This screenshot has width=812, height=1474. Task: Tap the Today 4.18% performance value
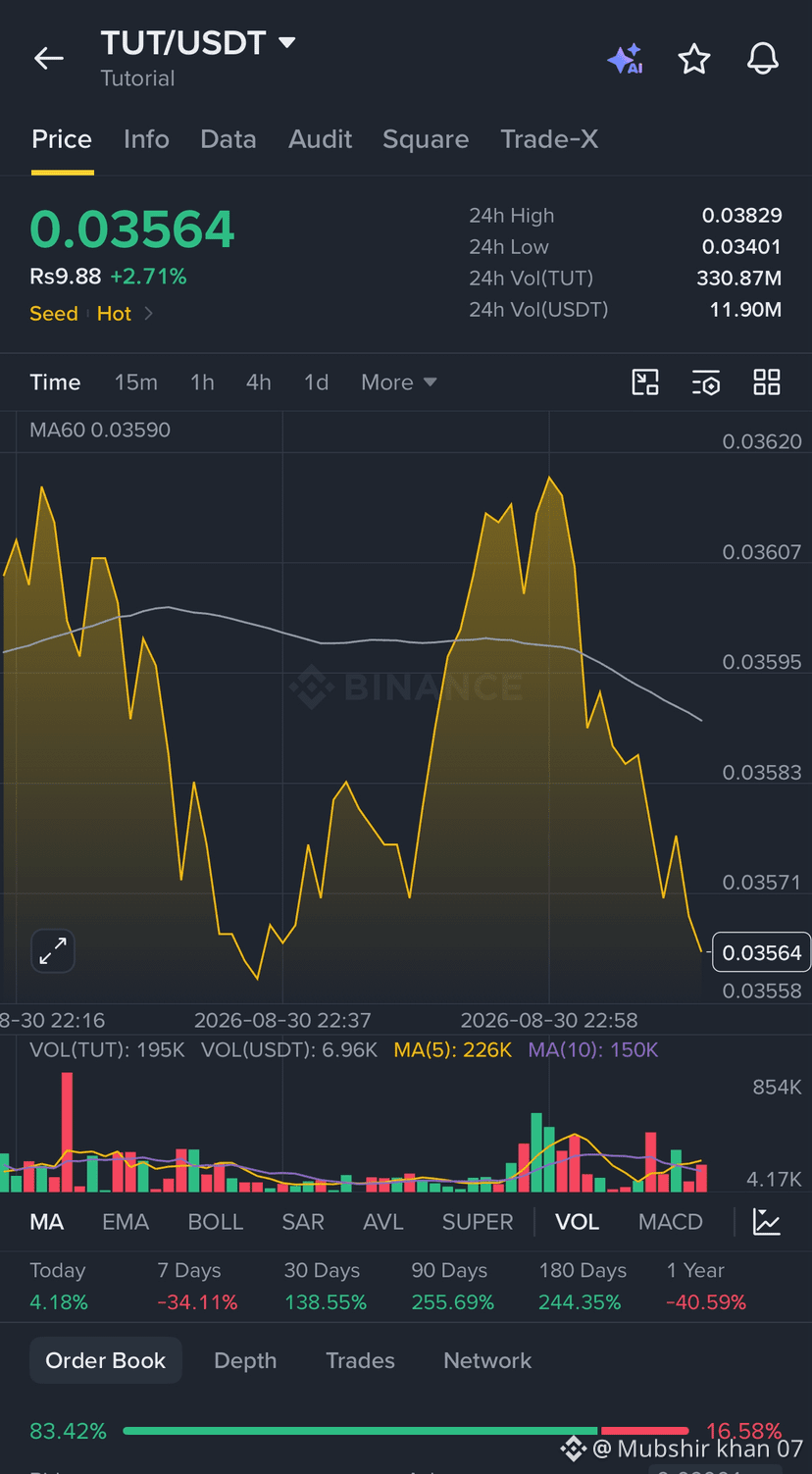click(x=59, y=1302)
